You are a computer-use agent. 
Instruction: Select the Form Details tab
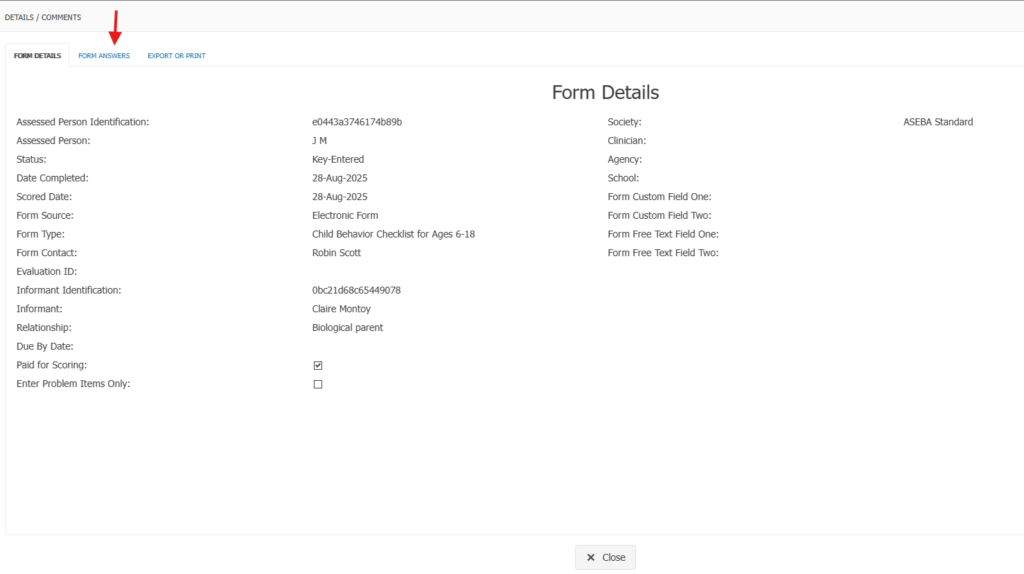pyautogui.click(x=37, y=56)
